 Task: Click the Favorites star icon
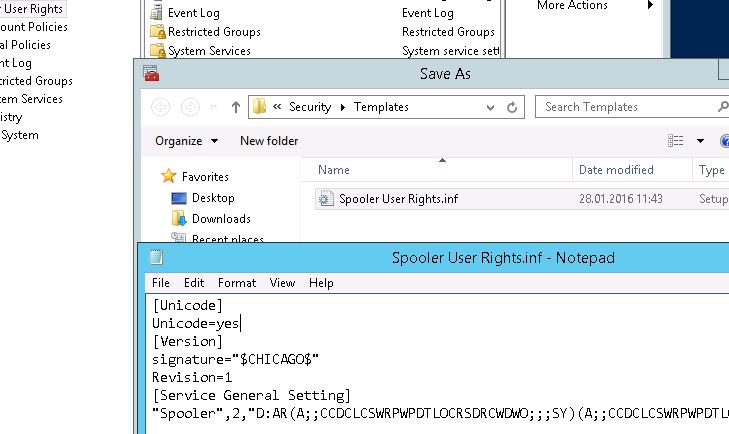coord(168,176)
